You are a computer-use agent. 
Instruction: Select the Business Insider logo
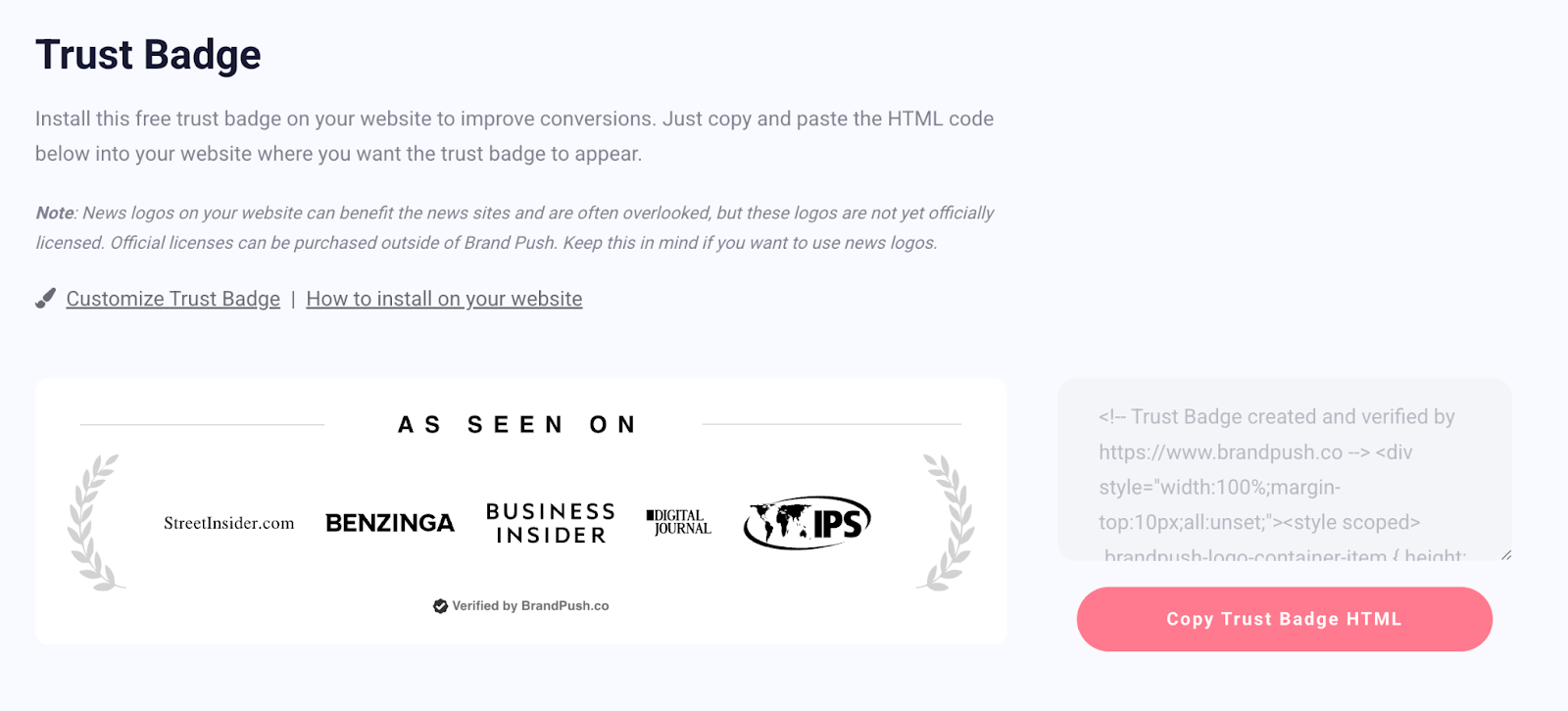coord(551,523)
